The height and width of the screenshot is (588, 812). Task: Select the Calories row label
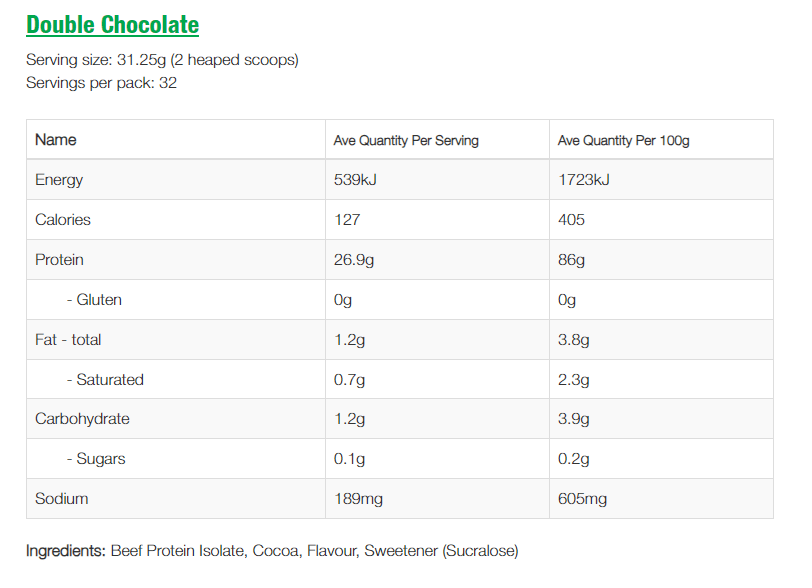click(x=63, y=220)
